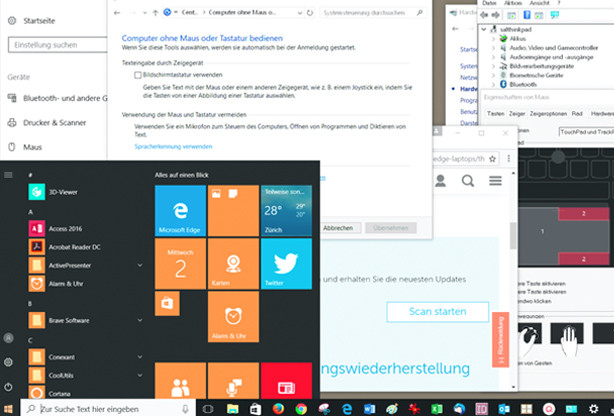Expand the Conexant folder in app list
Screen dimensions: 614x416
pos(140,357)
